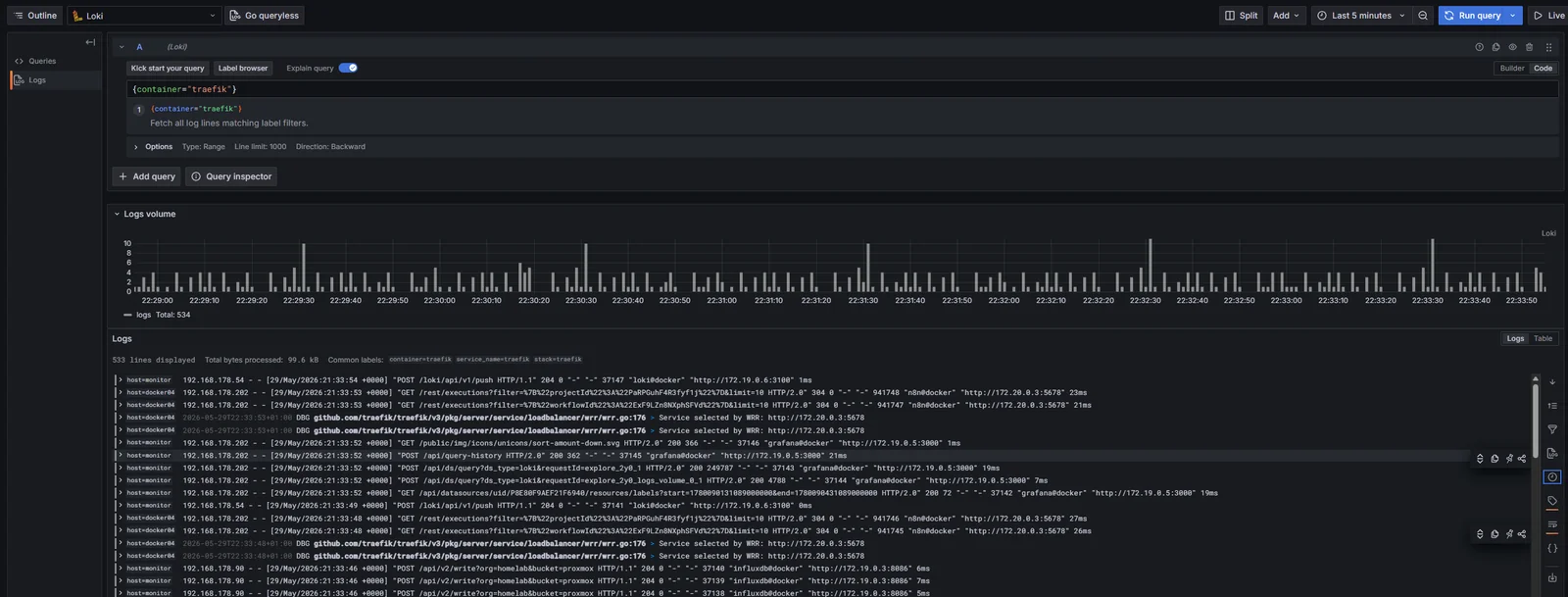Image resolution: width=1568 pixels, height=597 pixels.
Task: Collapse the outline sidebar with arrow icon
Action: 90,42
